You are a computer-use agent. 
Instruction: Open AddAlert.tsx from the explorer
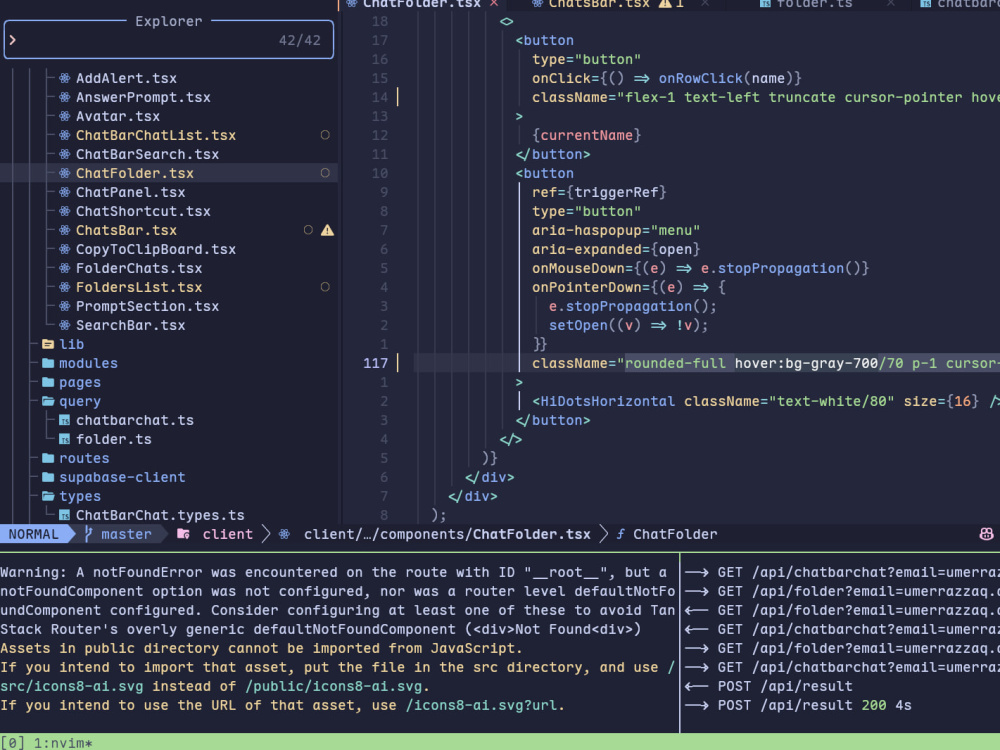pos(126,78)
